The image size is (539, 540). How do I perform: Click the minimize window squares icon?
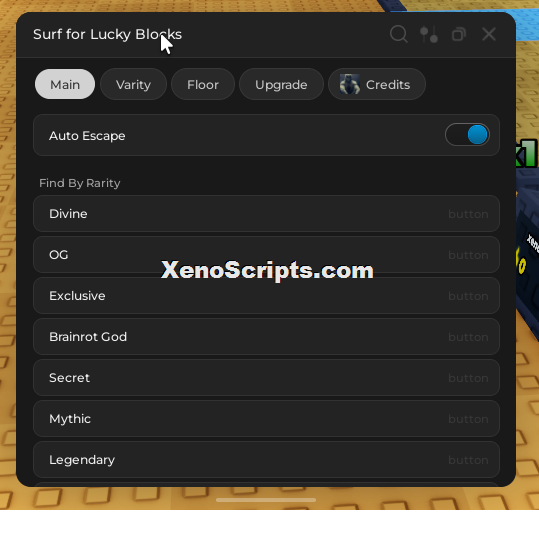[x=459, y=34]
